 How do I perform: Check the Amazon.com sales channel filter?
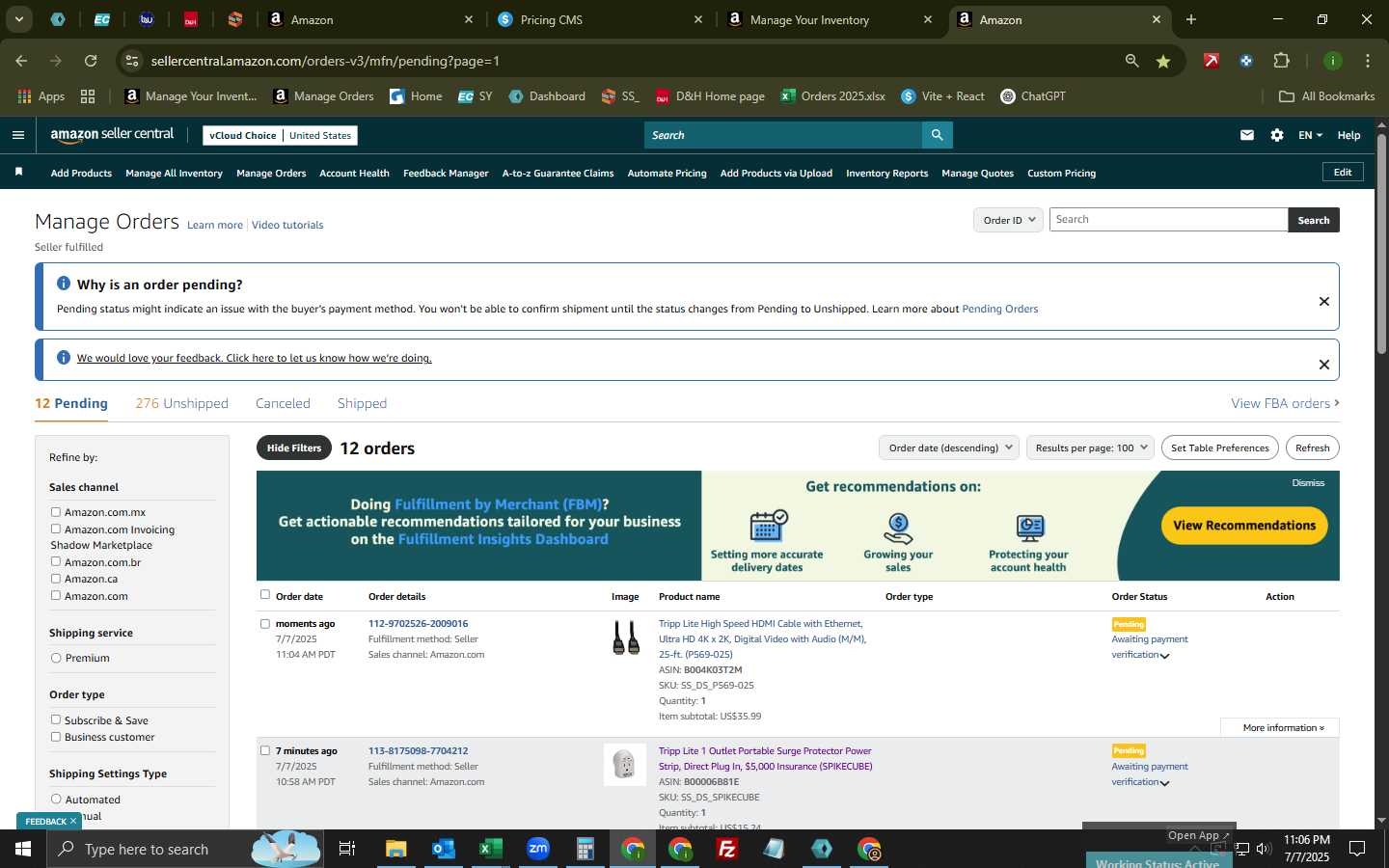[x=56, y=595]
